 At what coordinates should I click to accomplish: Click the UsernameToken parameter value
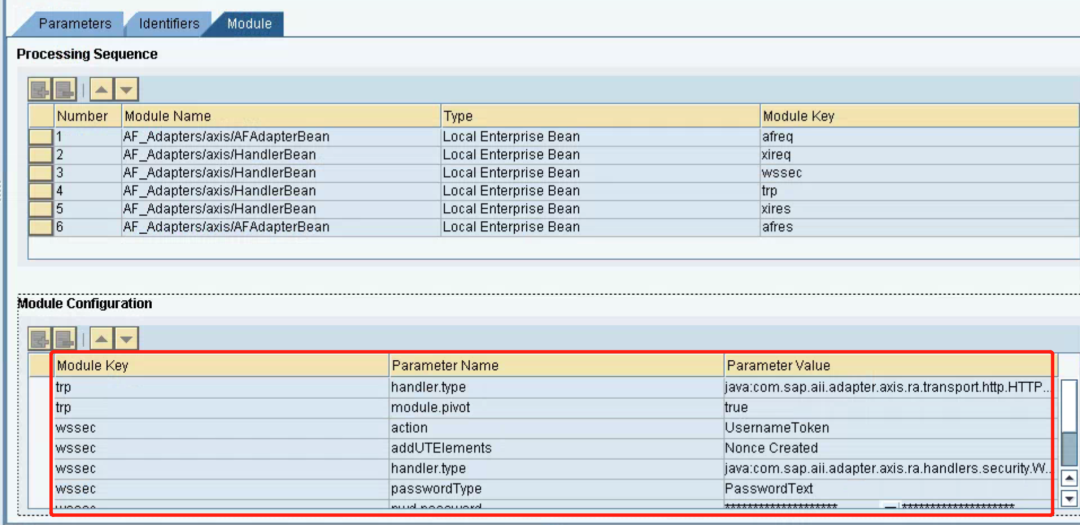coord(889,428)
